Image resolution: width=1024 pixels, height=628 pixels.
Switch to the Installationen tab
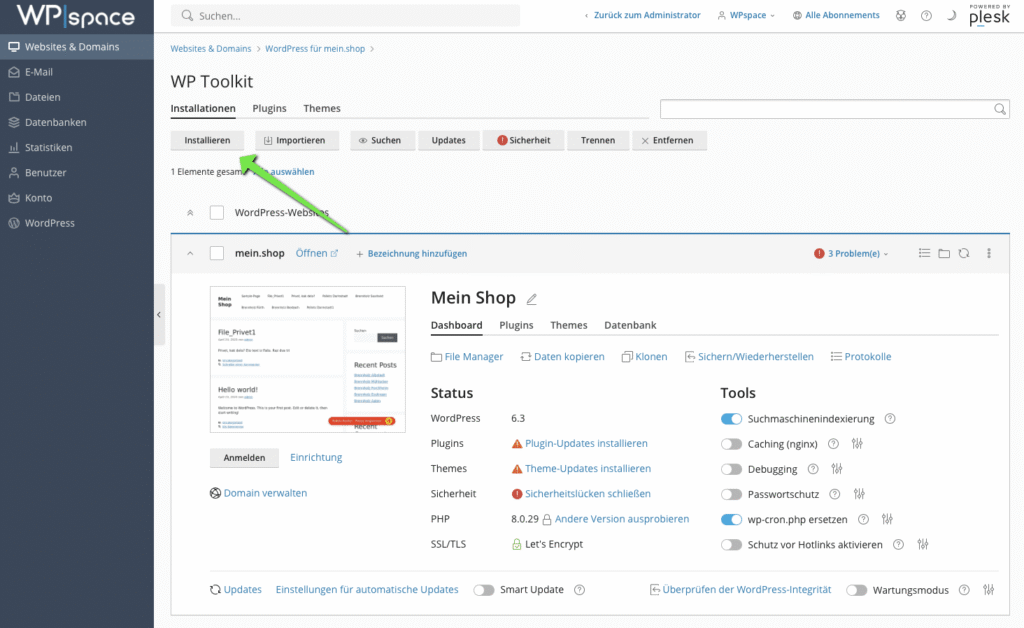point(203,108)
